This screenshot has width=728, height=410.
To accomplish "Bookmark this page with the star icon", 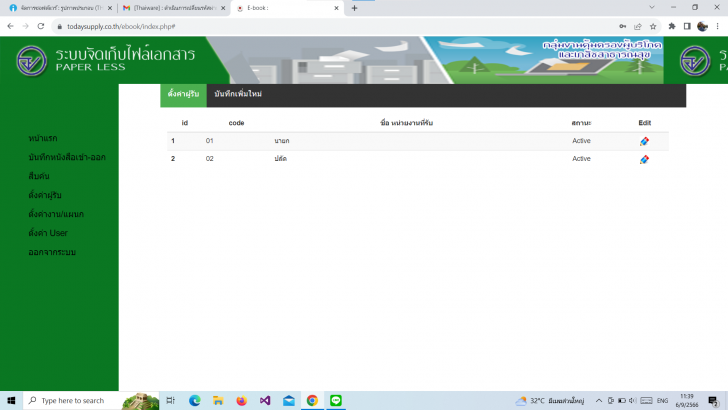I will [653, 26].
